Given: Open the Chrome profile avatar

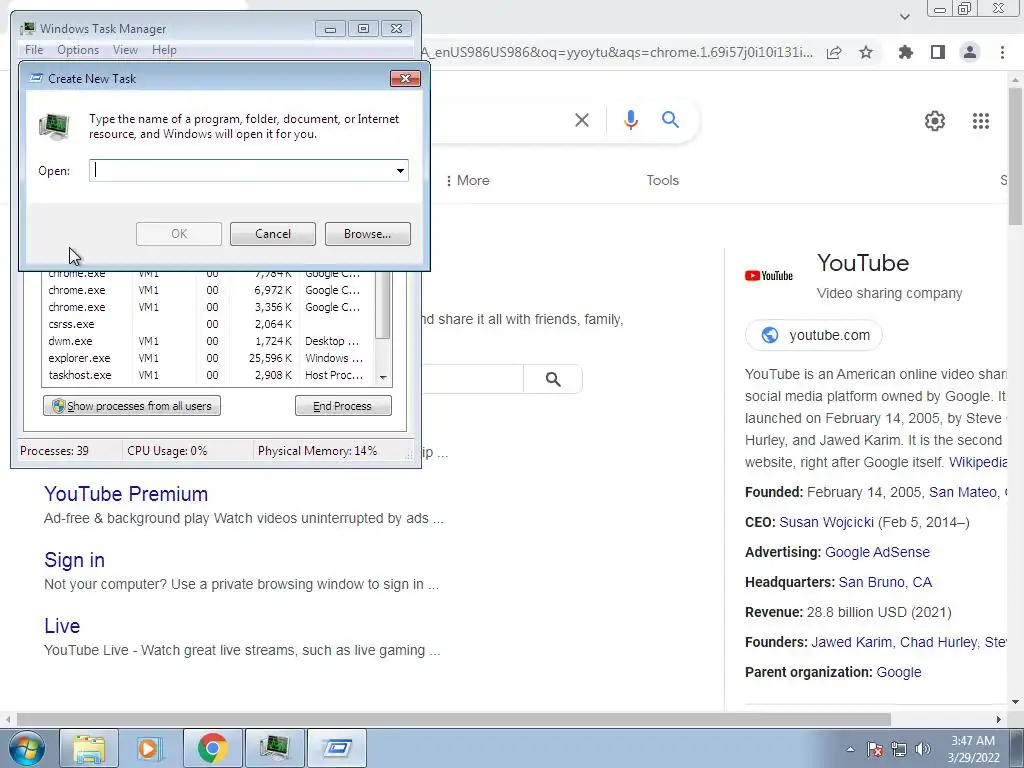Looking at the screenshot, I should point(970,52).
